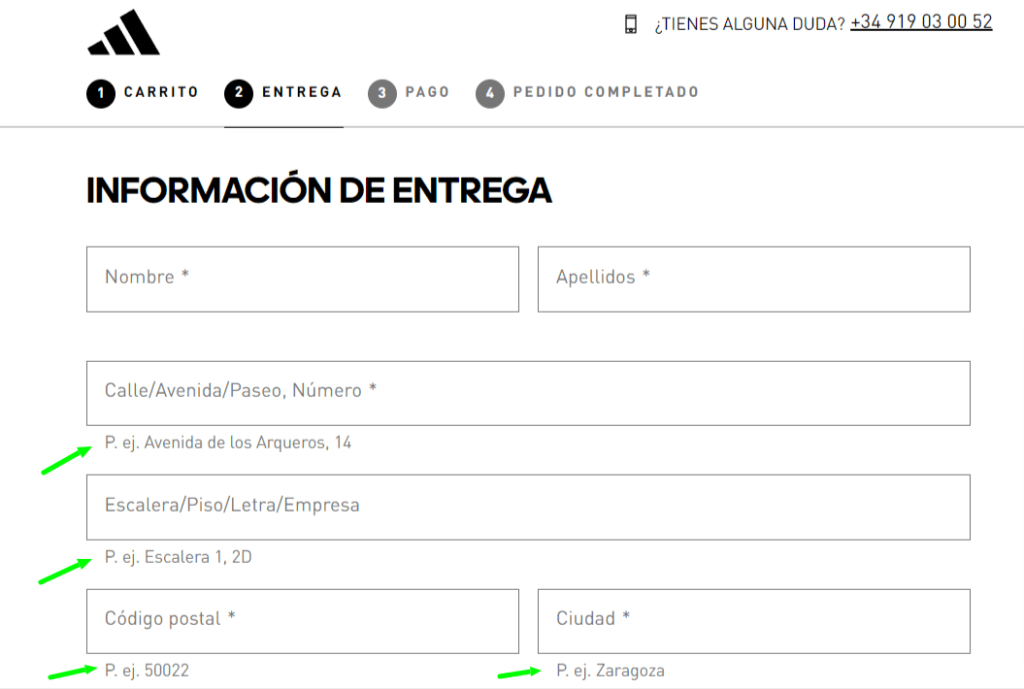
Task: Open the Pago step
Action: (x=409, y=93)
